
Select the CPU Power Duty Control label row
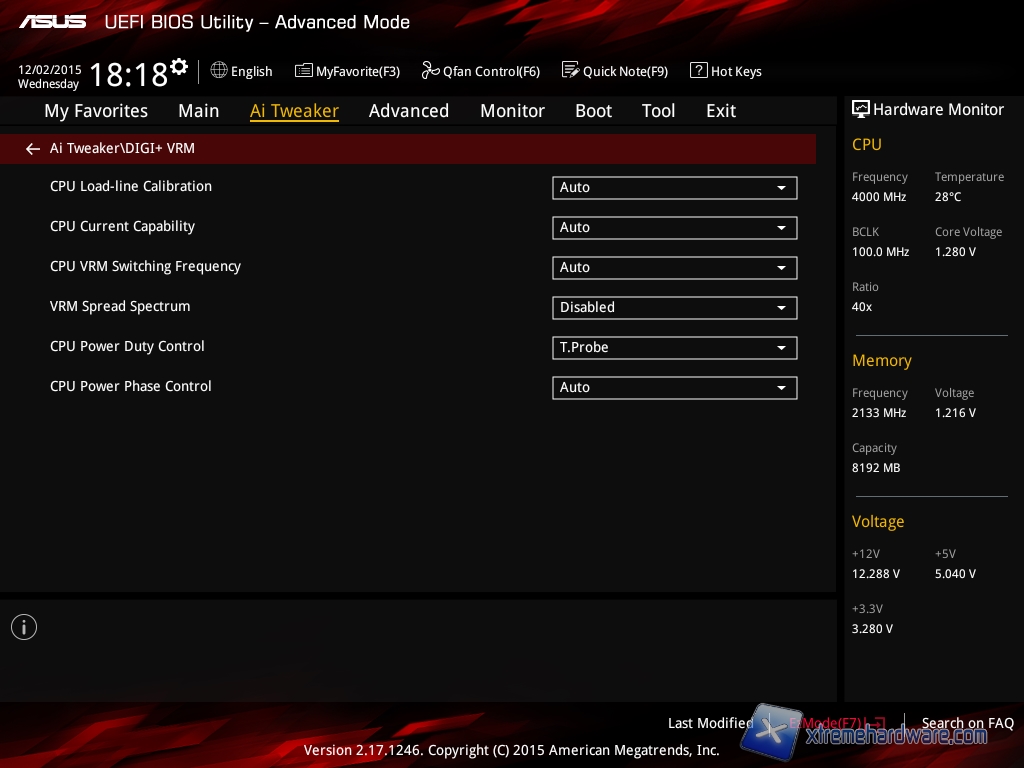(x=127, y=347)
